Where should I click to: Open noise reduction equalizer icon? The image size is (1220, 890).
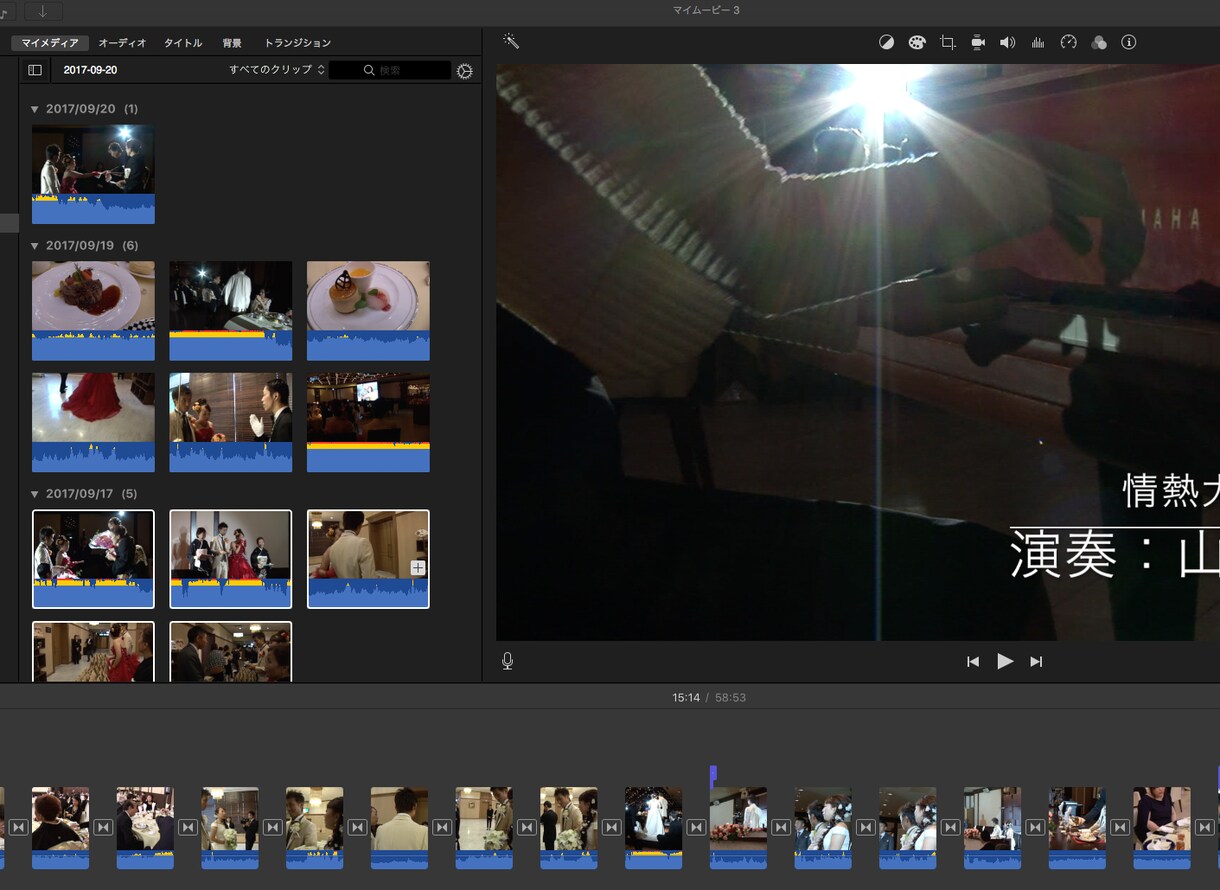1038,42
